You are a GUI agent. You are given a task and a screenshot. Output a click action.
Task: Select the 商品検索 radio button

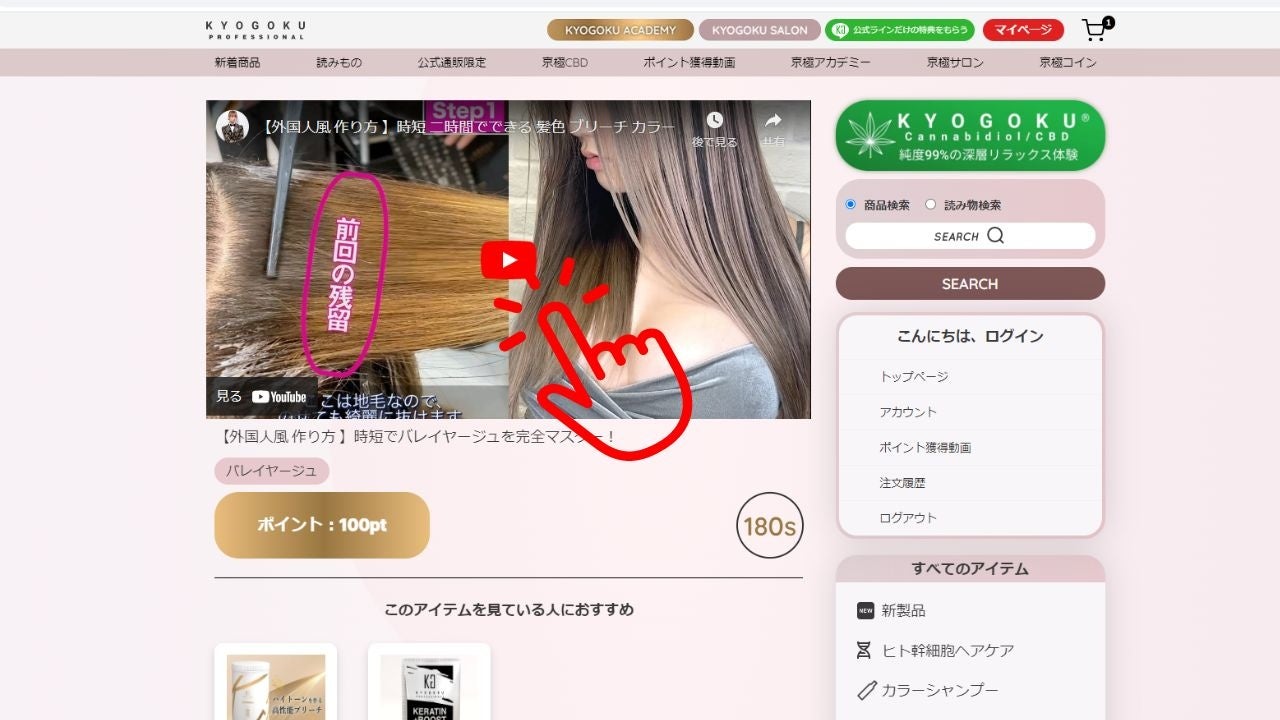tap(851, 204)
